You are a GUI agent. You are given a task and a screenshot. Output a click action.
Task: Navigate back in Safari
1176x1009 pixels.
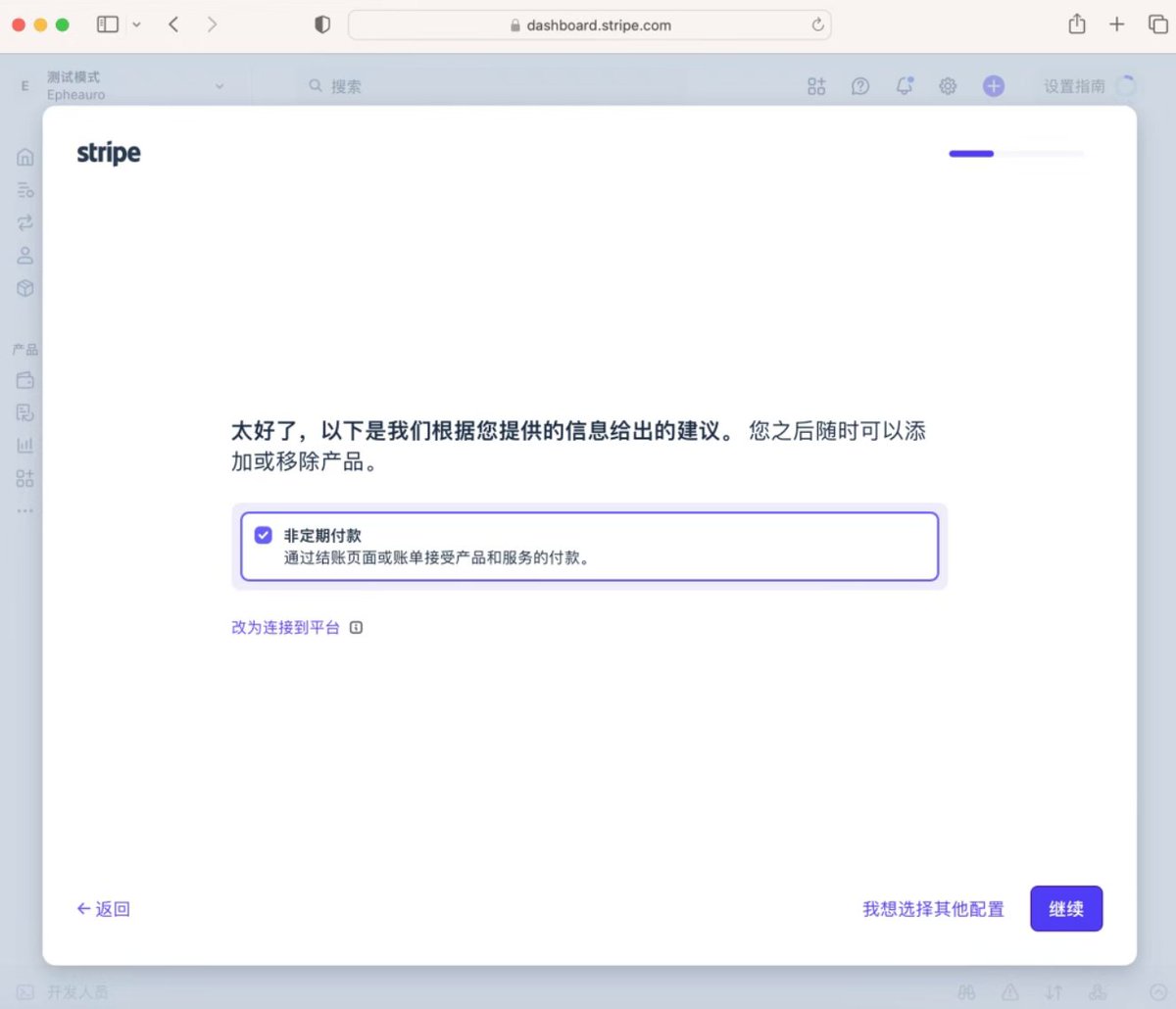coord(173,24)
